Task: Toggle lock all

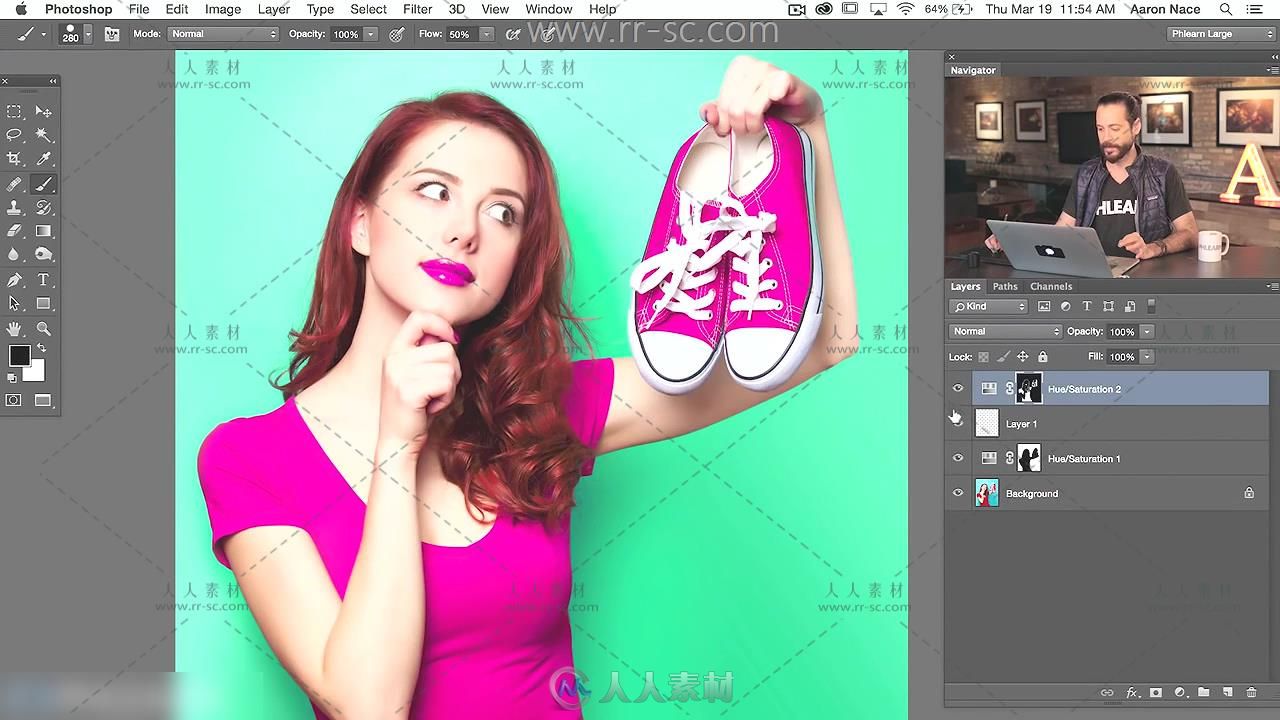Action: (1043, 357)
